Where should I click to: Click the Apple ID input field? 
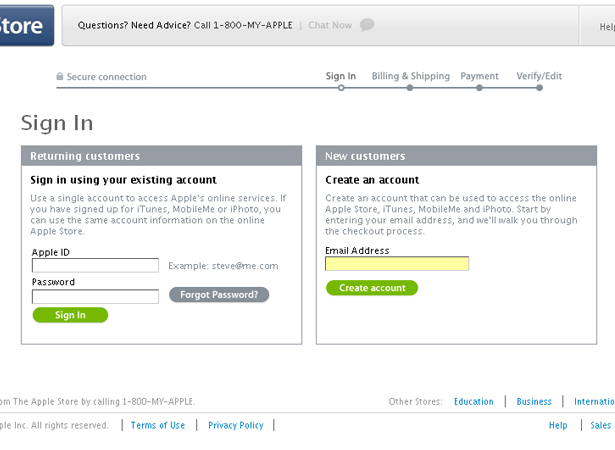(95, 266)
